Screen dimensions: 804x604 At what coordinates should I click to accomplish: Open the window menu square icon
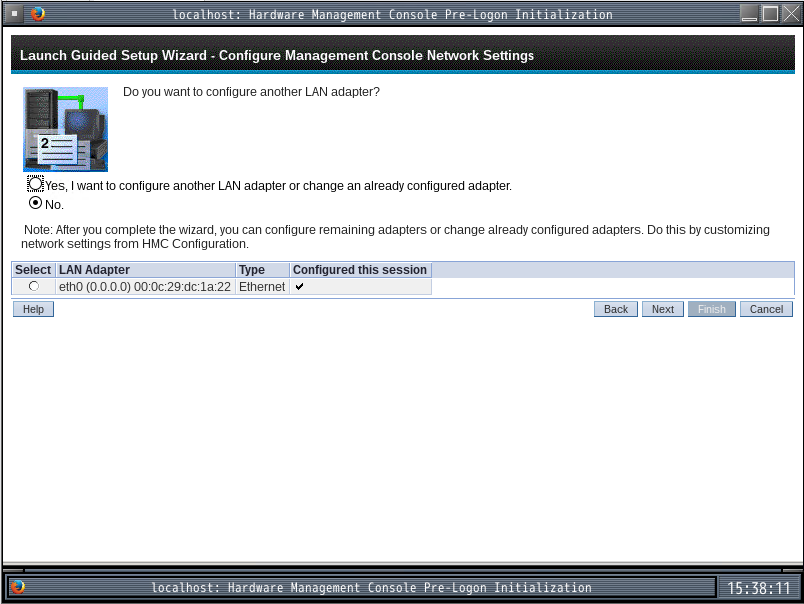14,14
